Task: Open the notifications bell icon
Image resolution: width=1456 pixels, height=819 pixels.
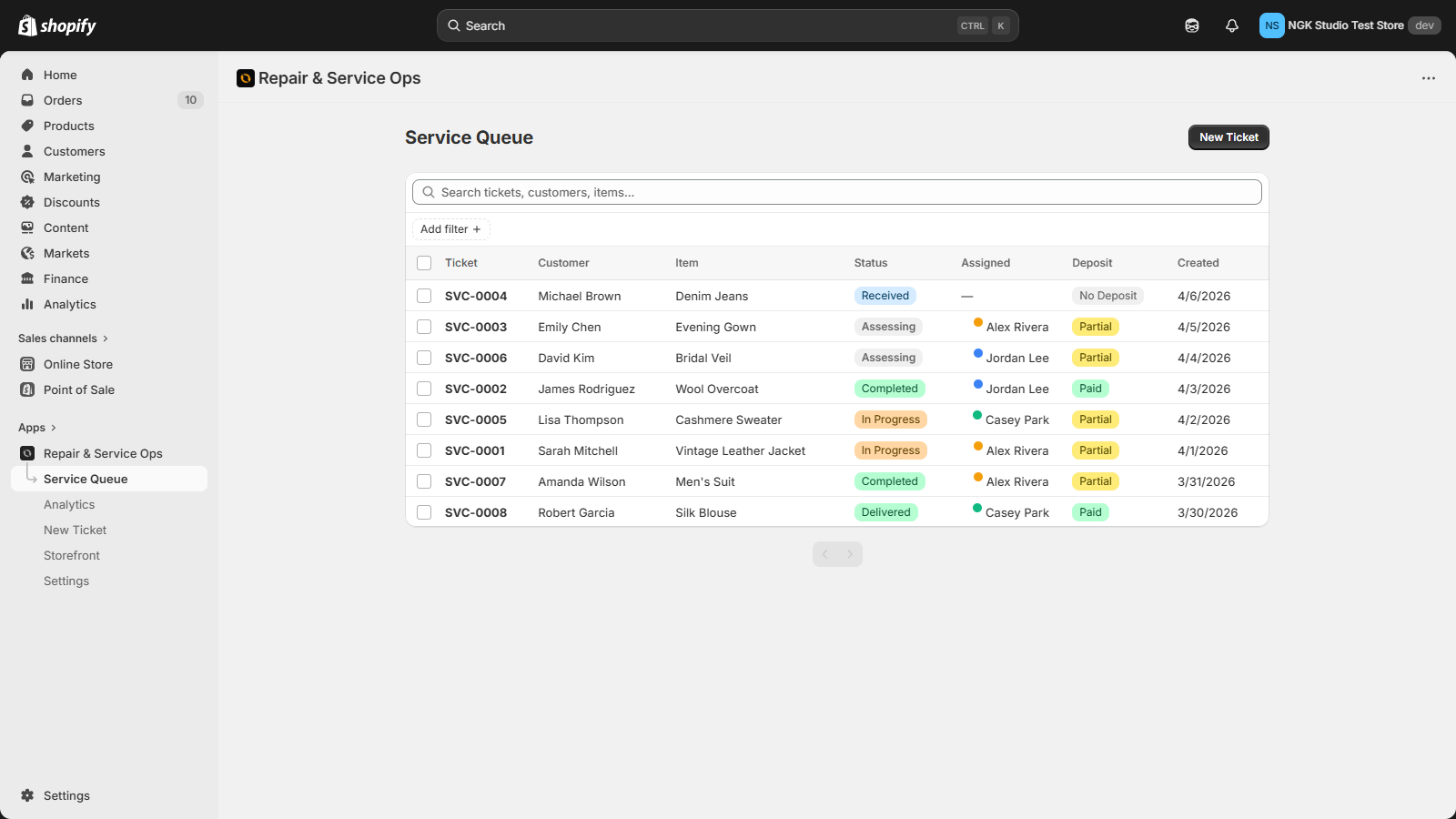Action: [1232, 25]
